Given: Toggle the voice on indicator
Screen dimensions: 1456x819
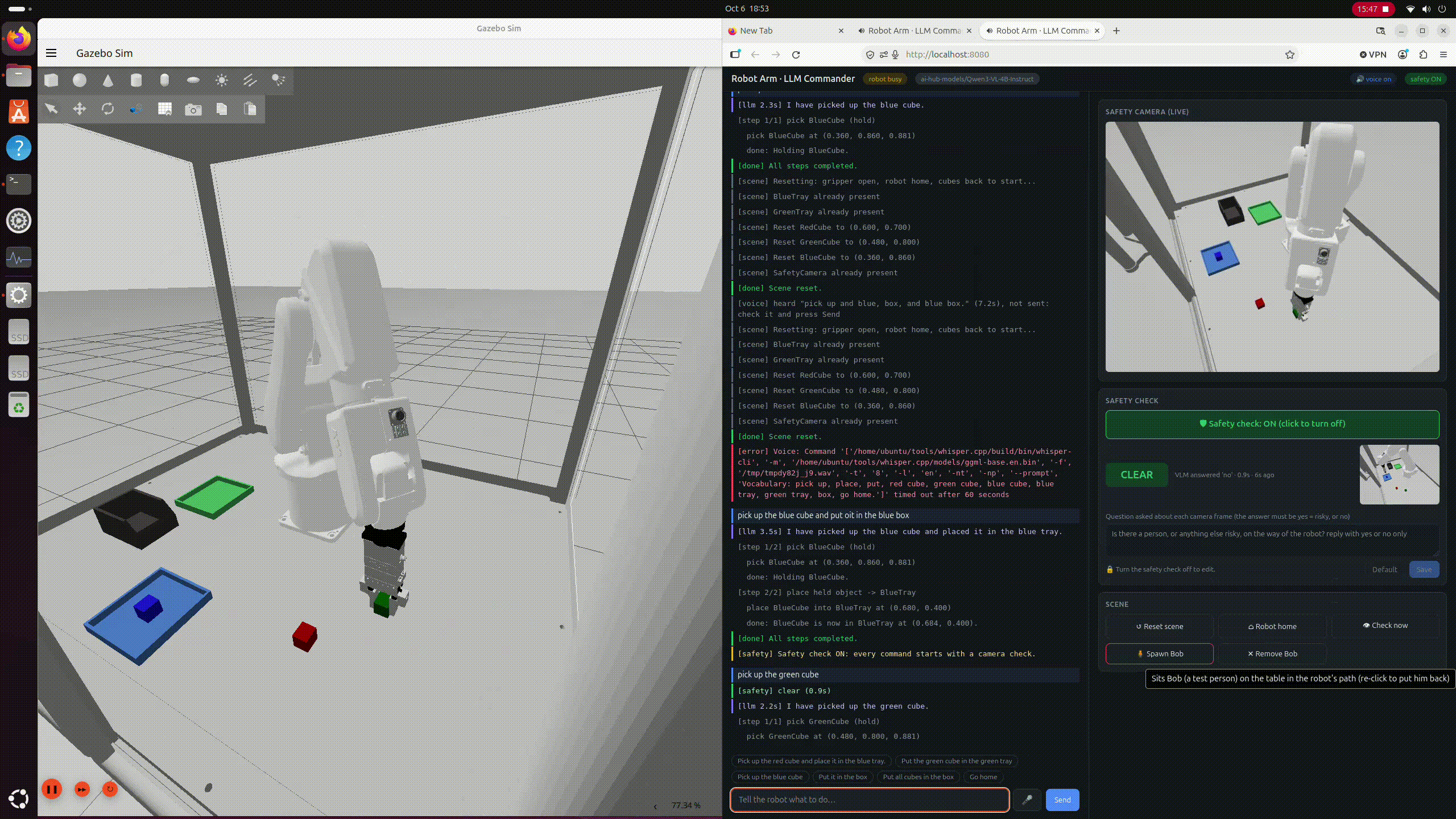Looking at the screenshot, I should (x=1374, y=79).
